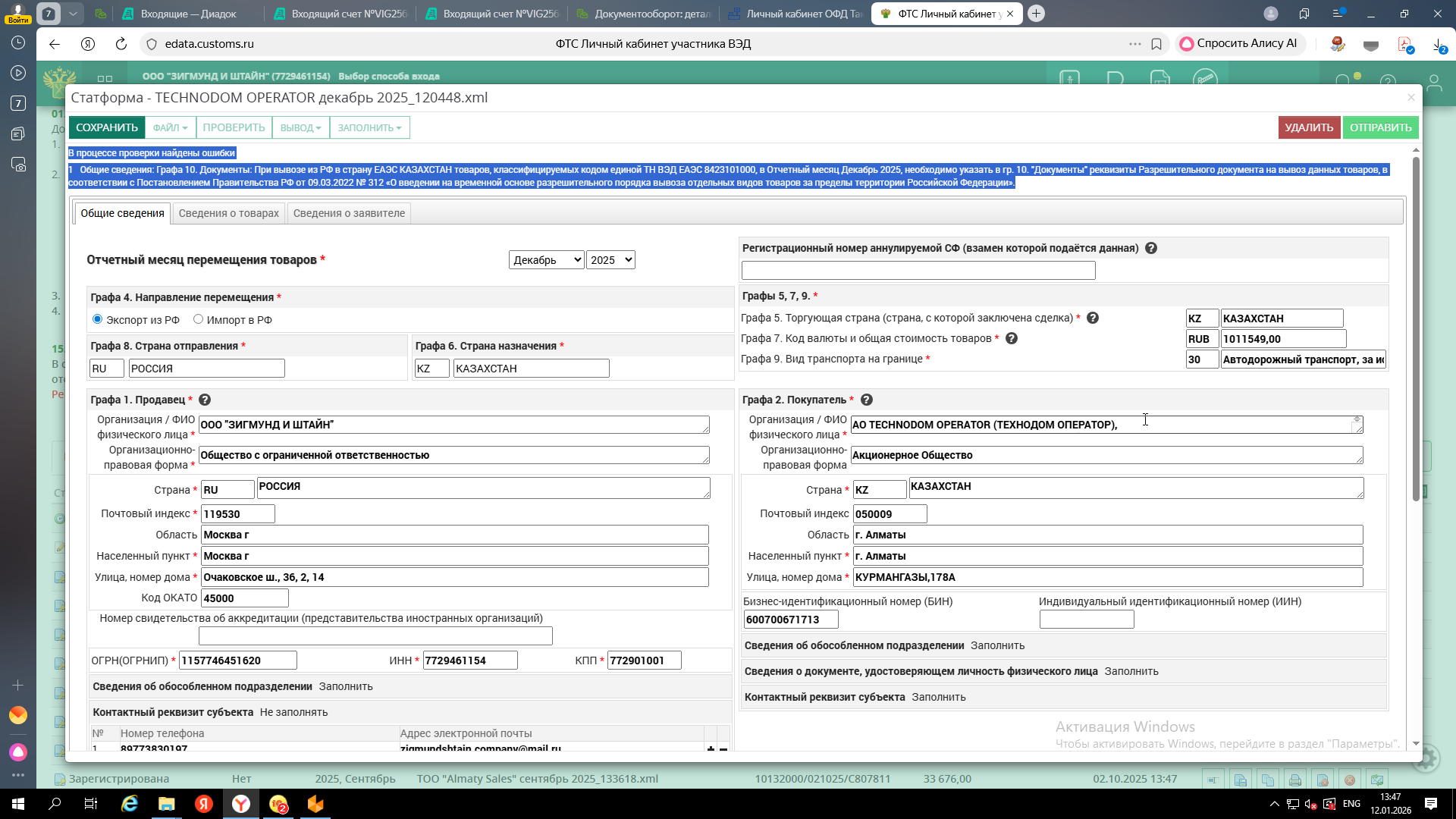Click the ПРОВЕРИТЬ button
The width and height of the screenshot is (1456, 819).
(234, 127)
